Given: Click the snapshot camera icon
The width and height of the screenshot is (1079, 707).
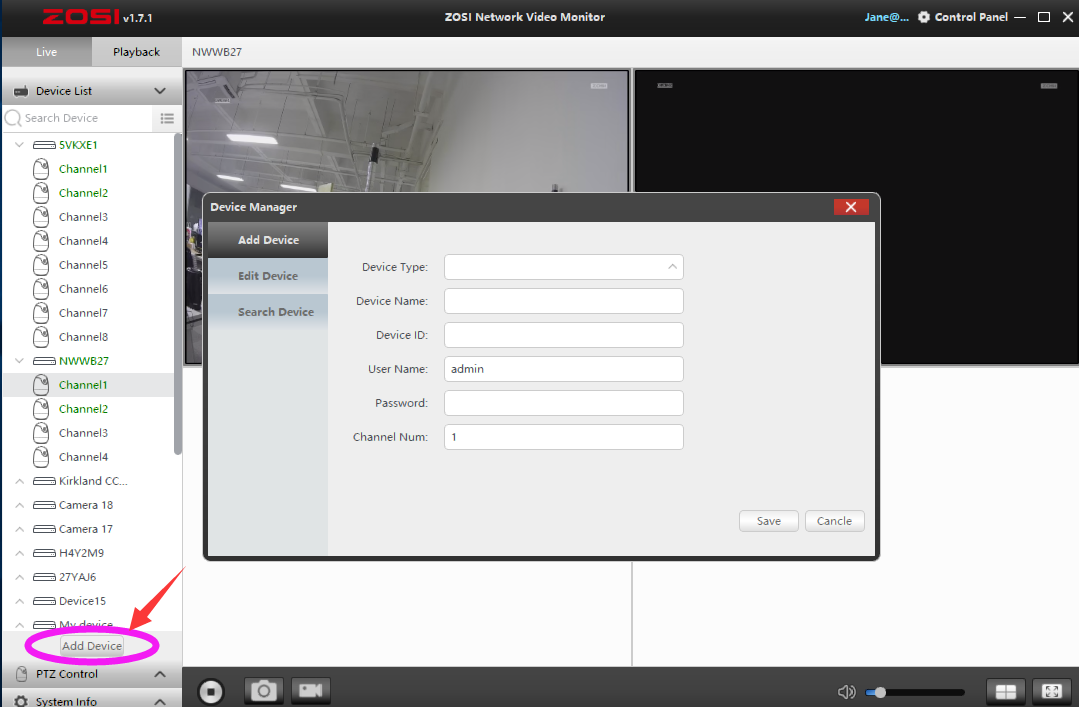Looking at the screenshot, I should point(264,691).
